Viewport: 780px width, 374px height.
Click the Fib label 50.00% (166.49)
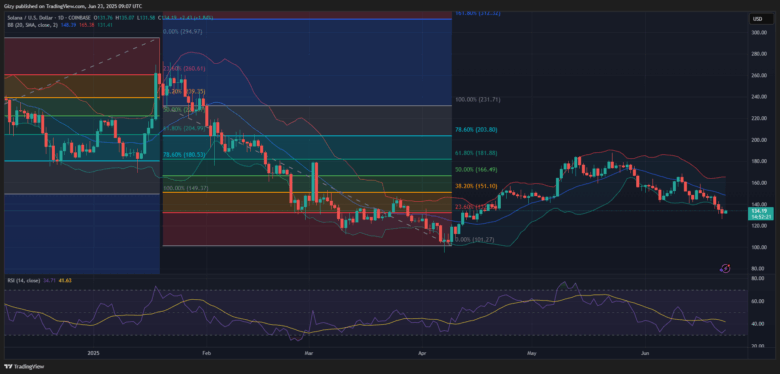(x=476, y=170)
